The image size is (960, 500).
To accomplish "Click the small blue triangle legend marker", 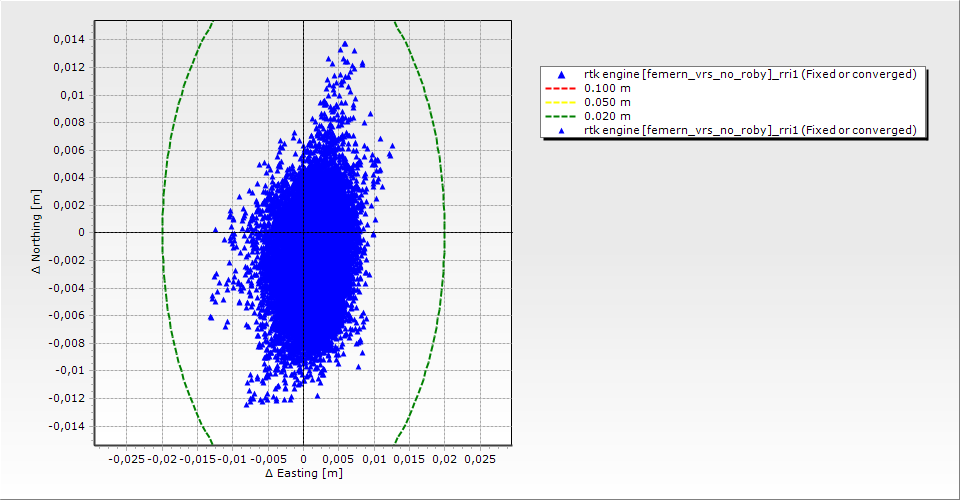I will coord(561,130).
